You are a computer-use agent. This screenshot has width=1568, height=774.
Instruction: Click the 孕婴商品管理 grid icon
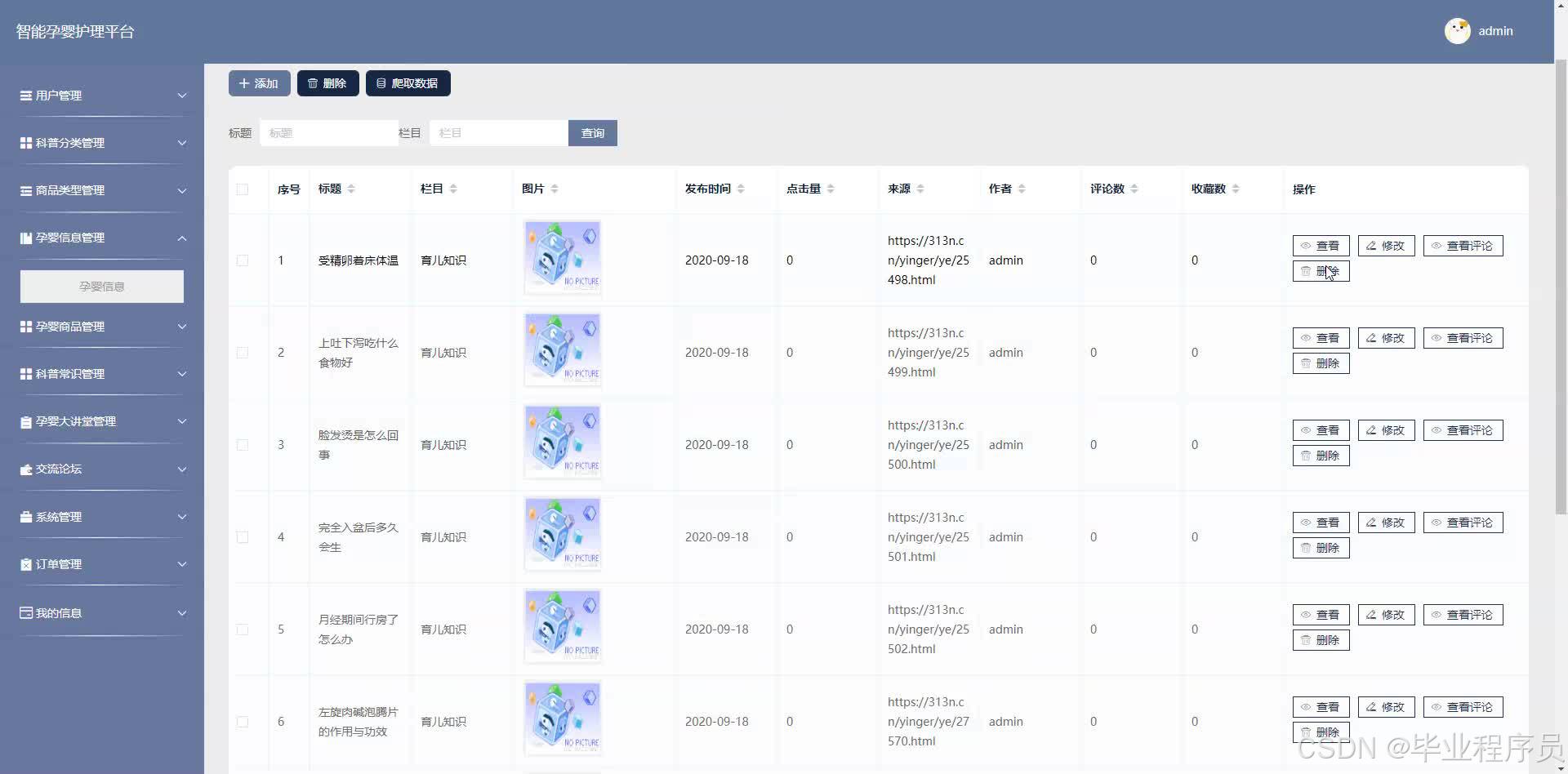[26, 327]
